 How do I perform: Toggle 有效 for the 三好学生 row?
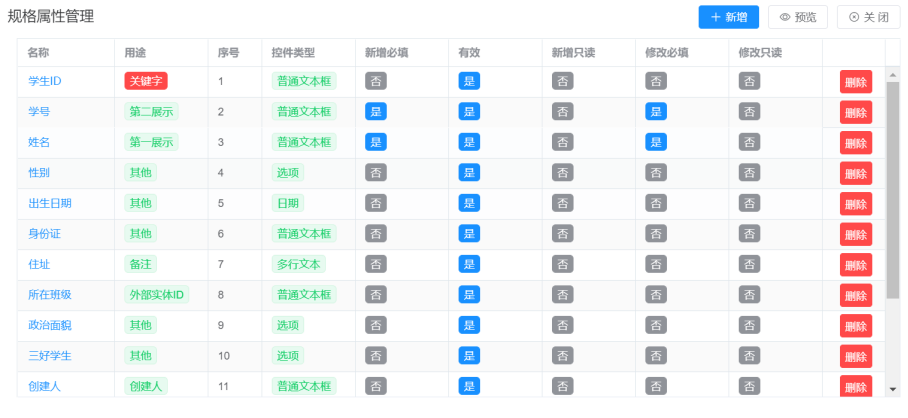point(469,356)
